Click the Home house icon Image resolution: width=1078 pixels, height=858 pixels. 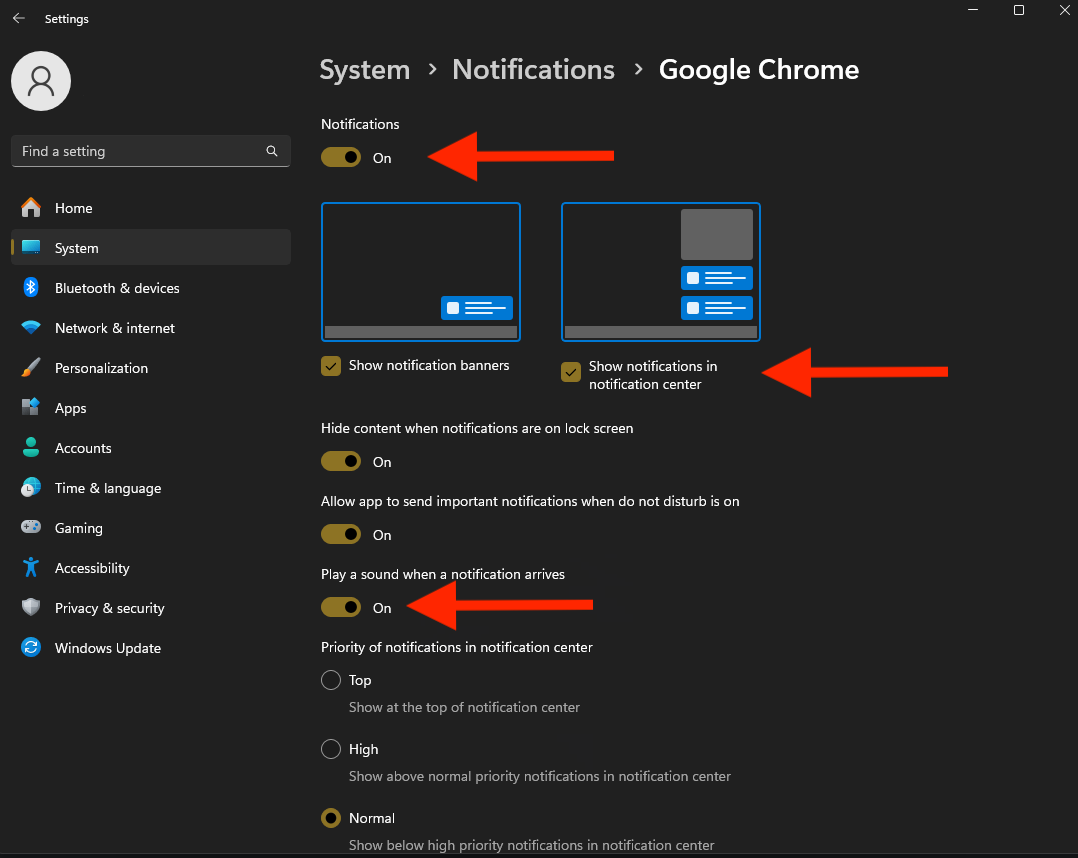tap(31, 208)
